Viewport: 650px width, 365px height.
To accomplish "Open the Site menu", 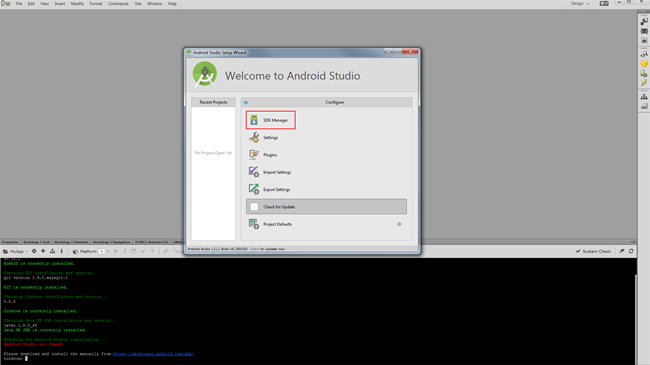I will [x=138, y=4].
